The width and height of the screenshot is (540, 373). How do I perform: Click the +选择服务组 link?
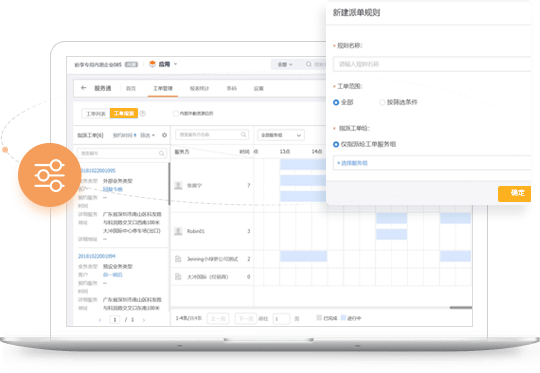(x=352, y=163)
